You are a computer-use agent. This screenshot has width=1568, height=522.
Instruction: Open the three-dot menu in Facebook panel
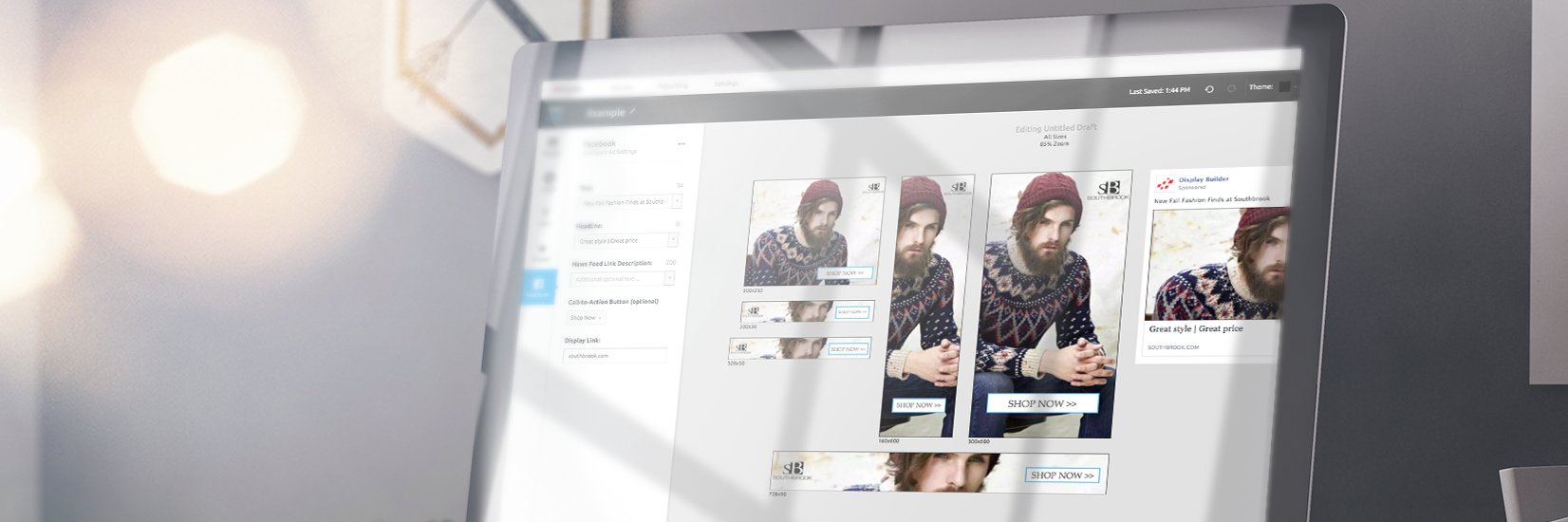pyautogui.click(x=681, y=144)
